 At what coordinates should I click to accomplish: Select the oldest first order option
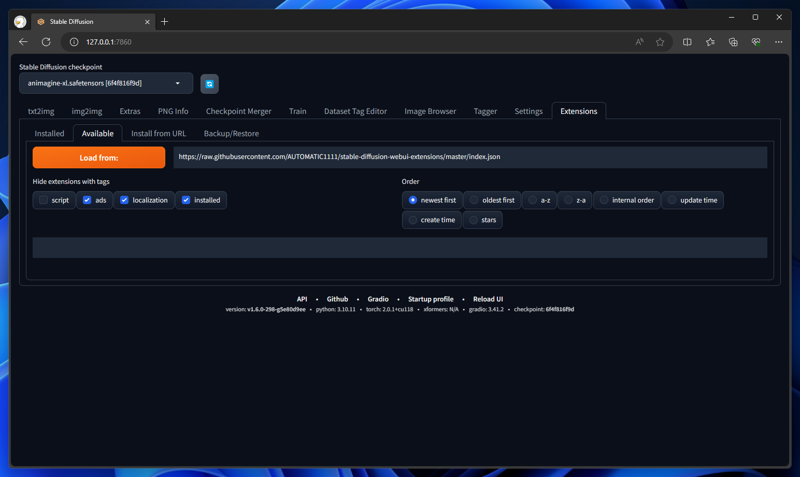(x=492, y=200)
